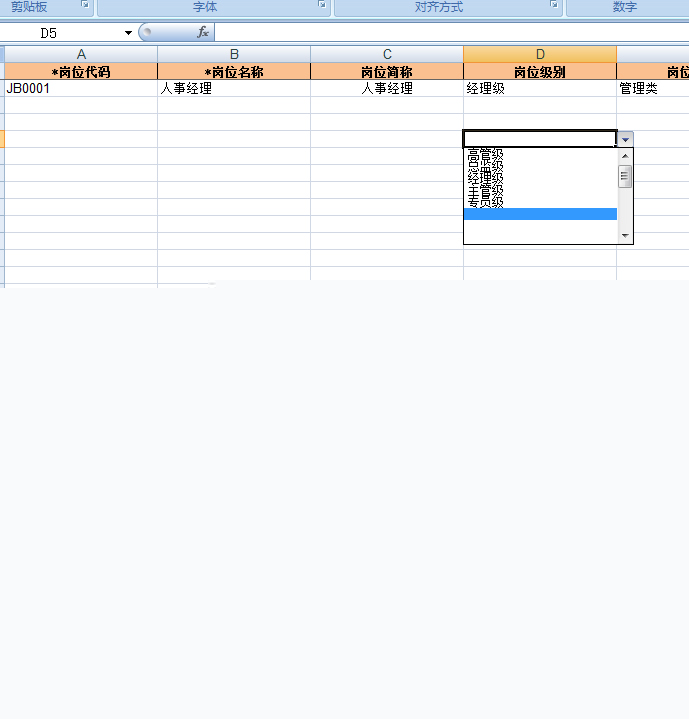
Task: Select column A header
Action: [x=81, y=54]
